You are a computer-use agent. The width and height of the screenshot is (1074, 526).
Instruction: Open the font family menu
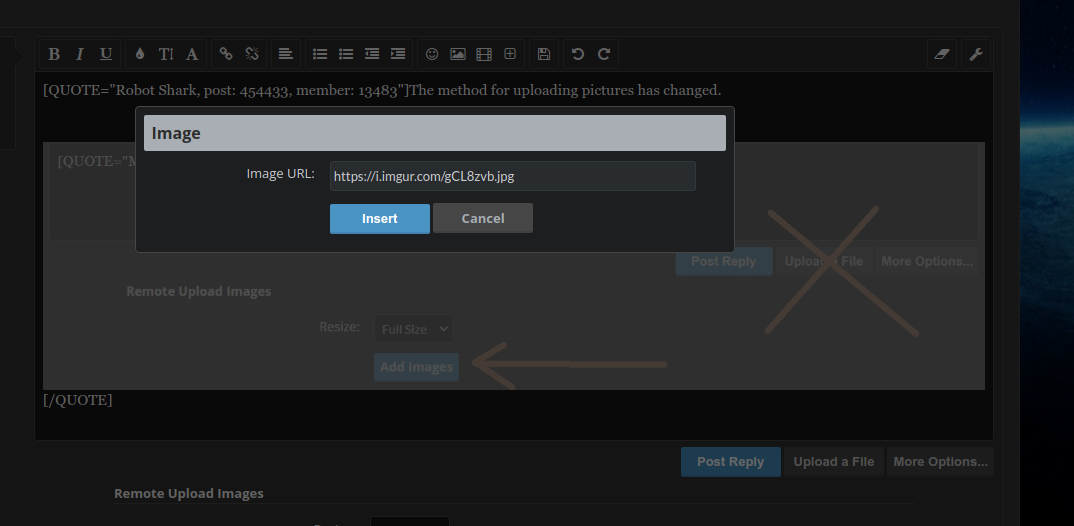tap(192, 54)
